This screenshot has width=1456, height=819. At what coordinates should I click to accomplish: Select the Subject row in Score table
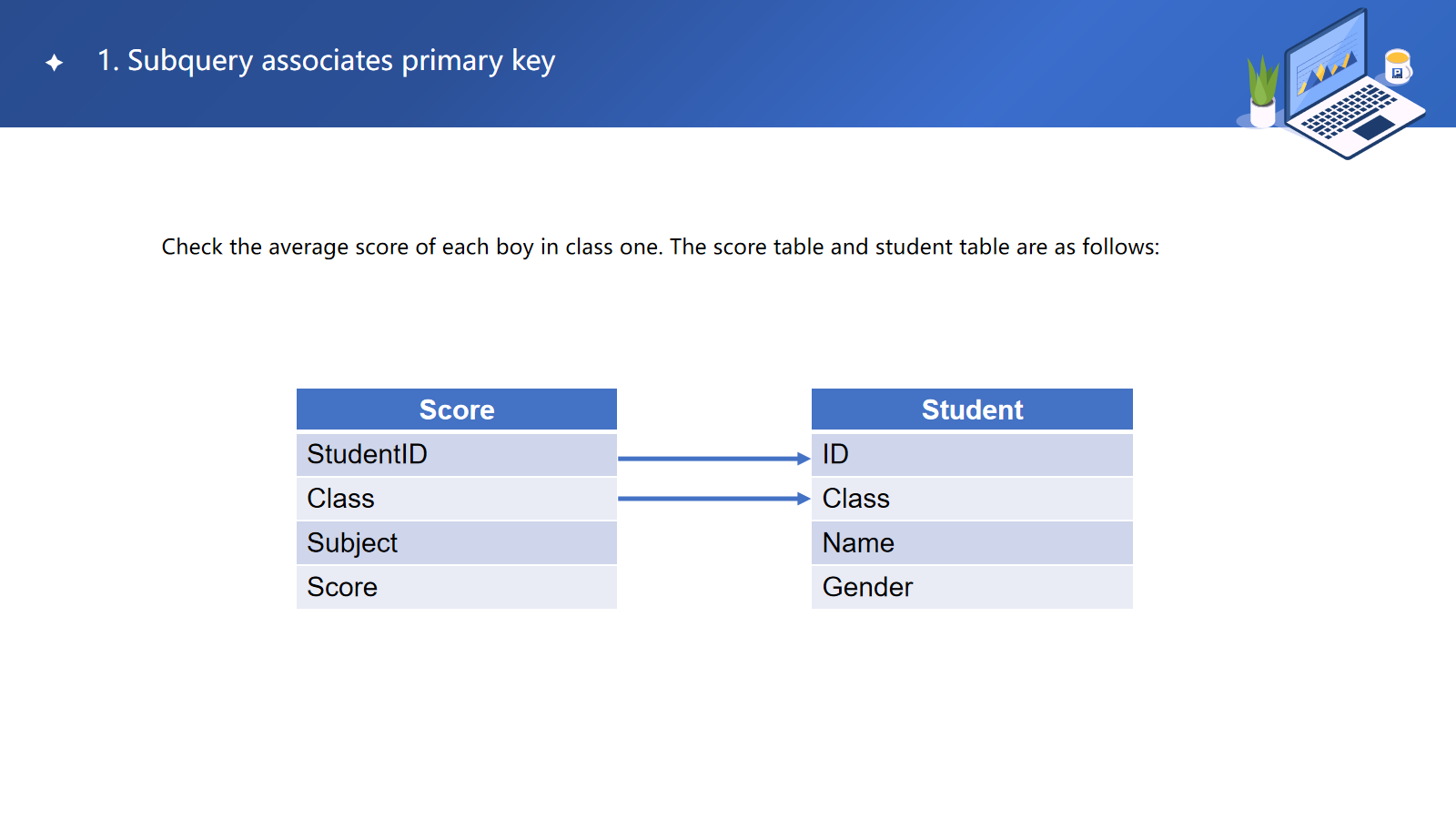tap(457, 543)
